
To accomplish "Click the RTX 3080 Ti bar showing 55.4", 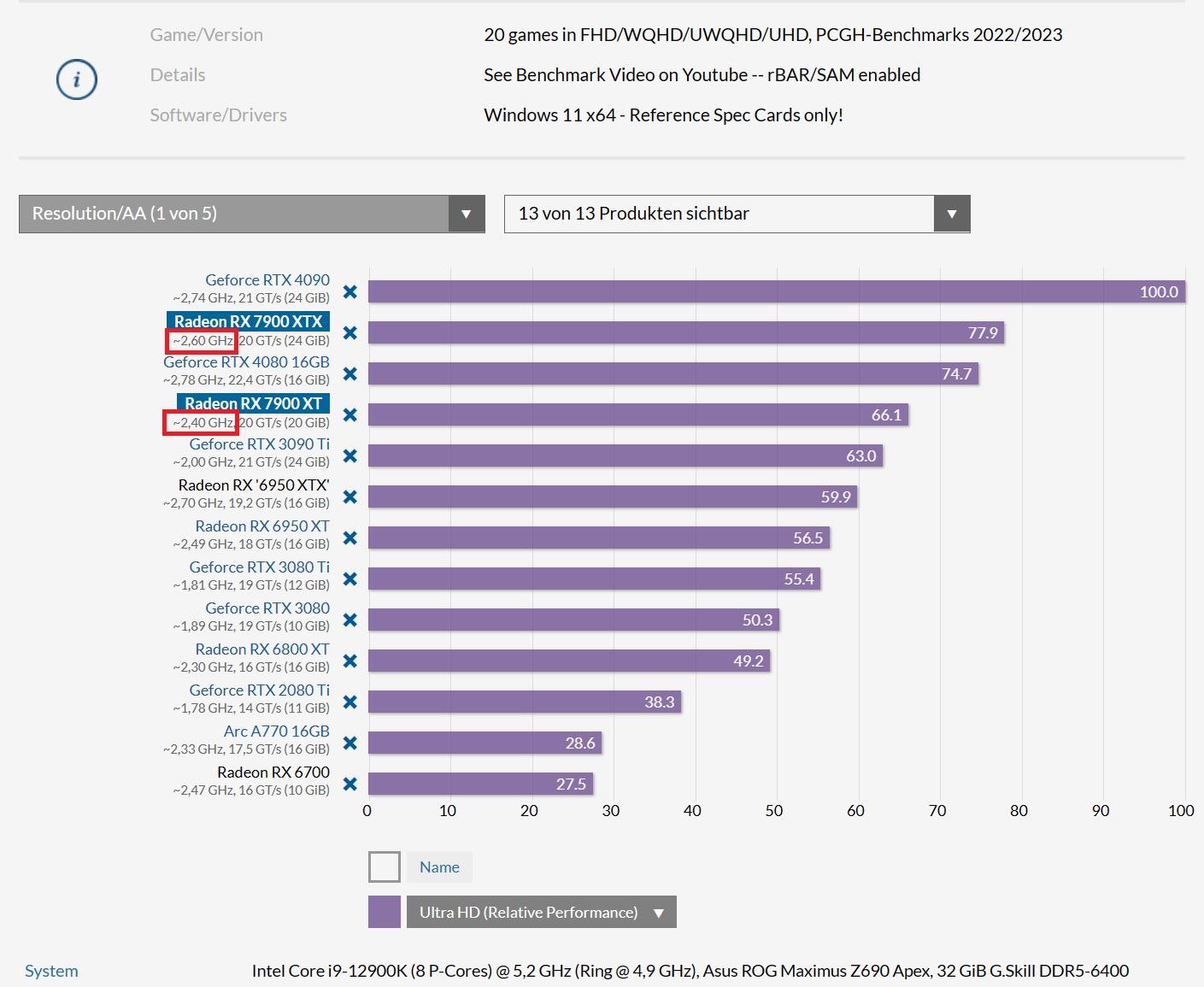I will point(595,579).
